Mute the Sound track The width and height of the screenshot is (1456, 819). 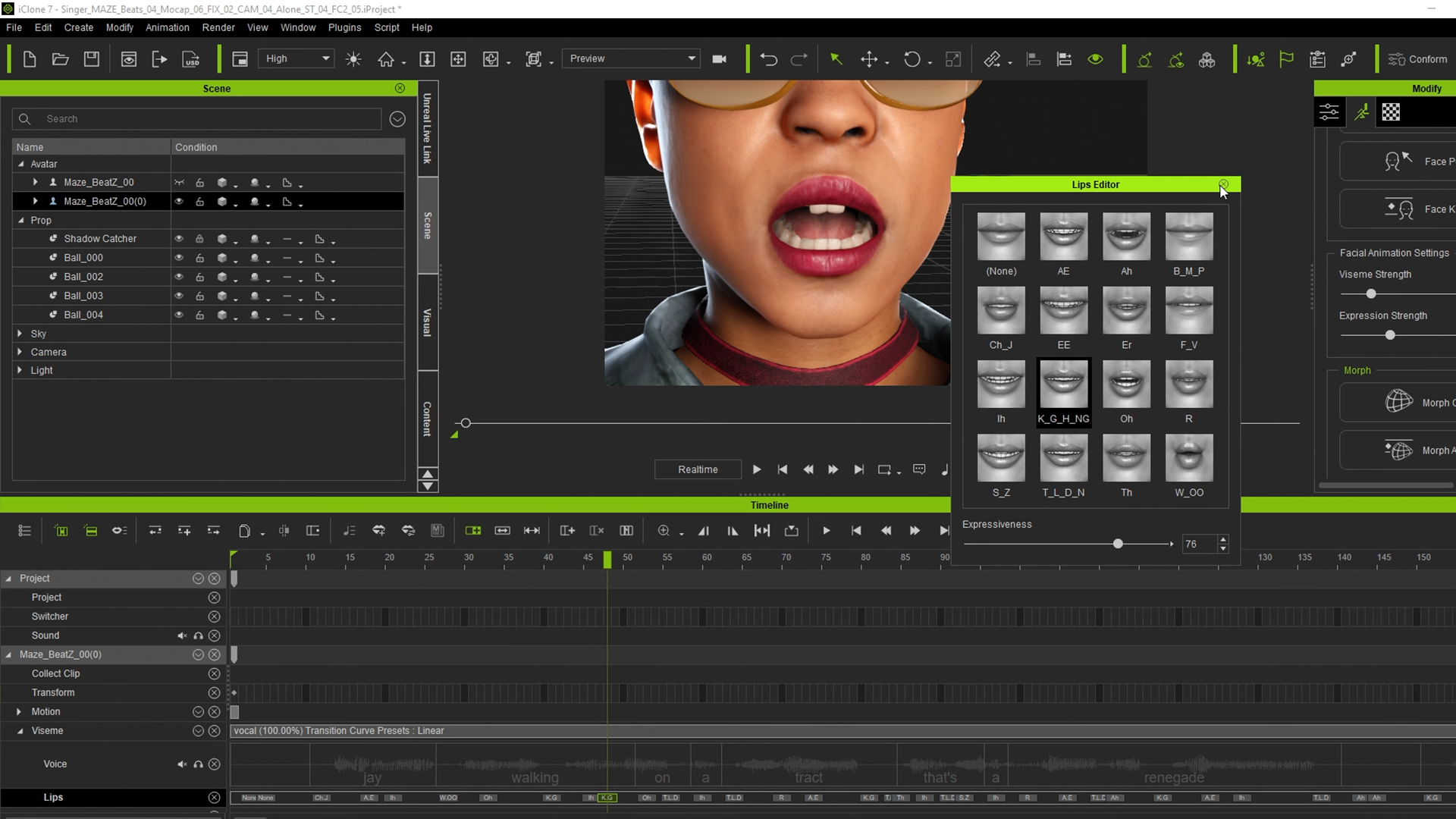(182, 635)
